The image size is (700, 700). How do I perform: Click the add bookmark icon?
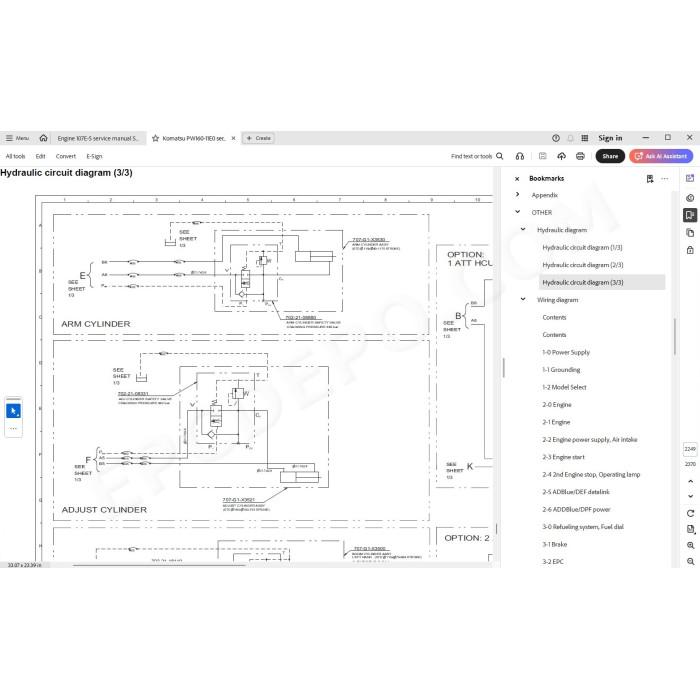tap(650, 179)
